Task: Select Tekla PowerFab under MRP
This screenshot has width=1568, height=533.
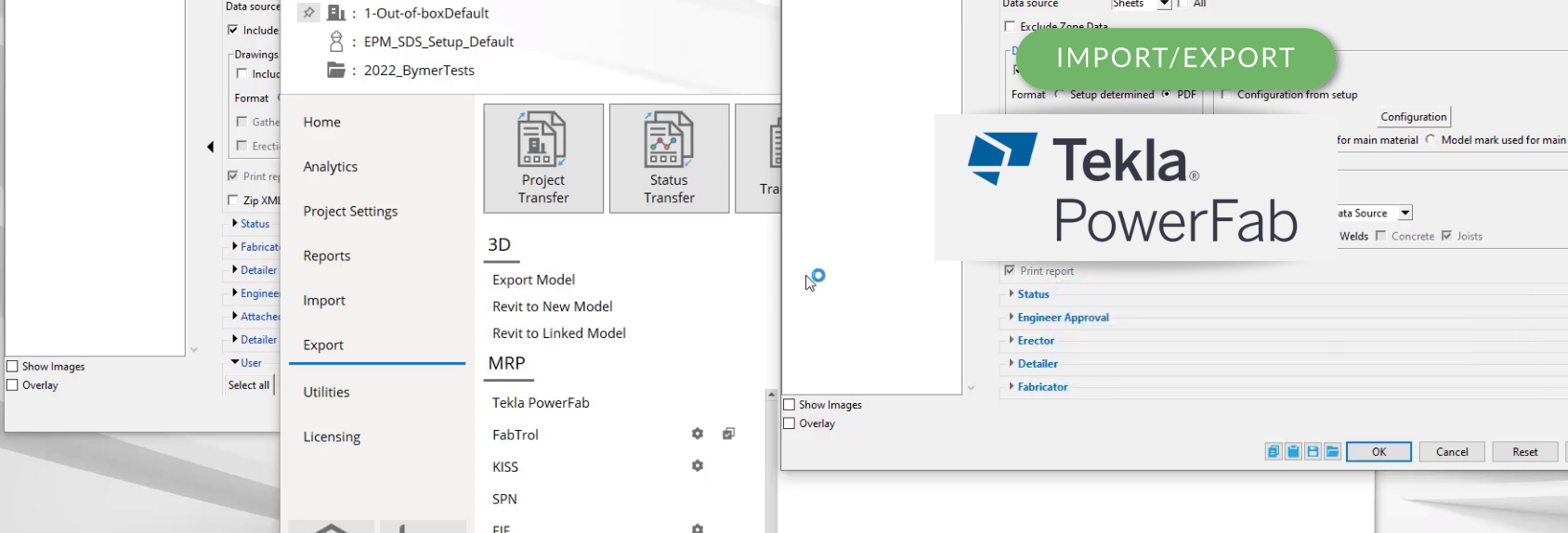Action: (x=541, y=402)
